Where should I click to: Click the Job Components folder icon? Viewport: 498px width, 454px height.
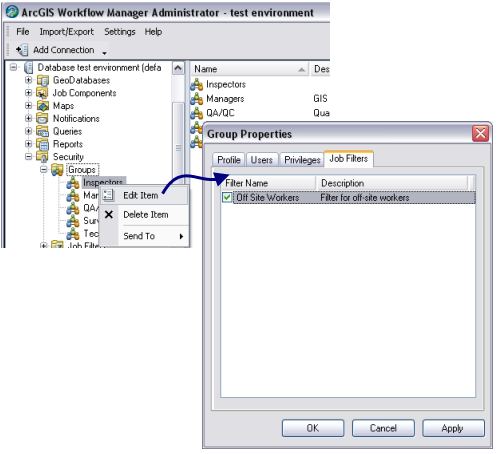[x=42, y=93]
